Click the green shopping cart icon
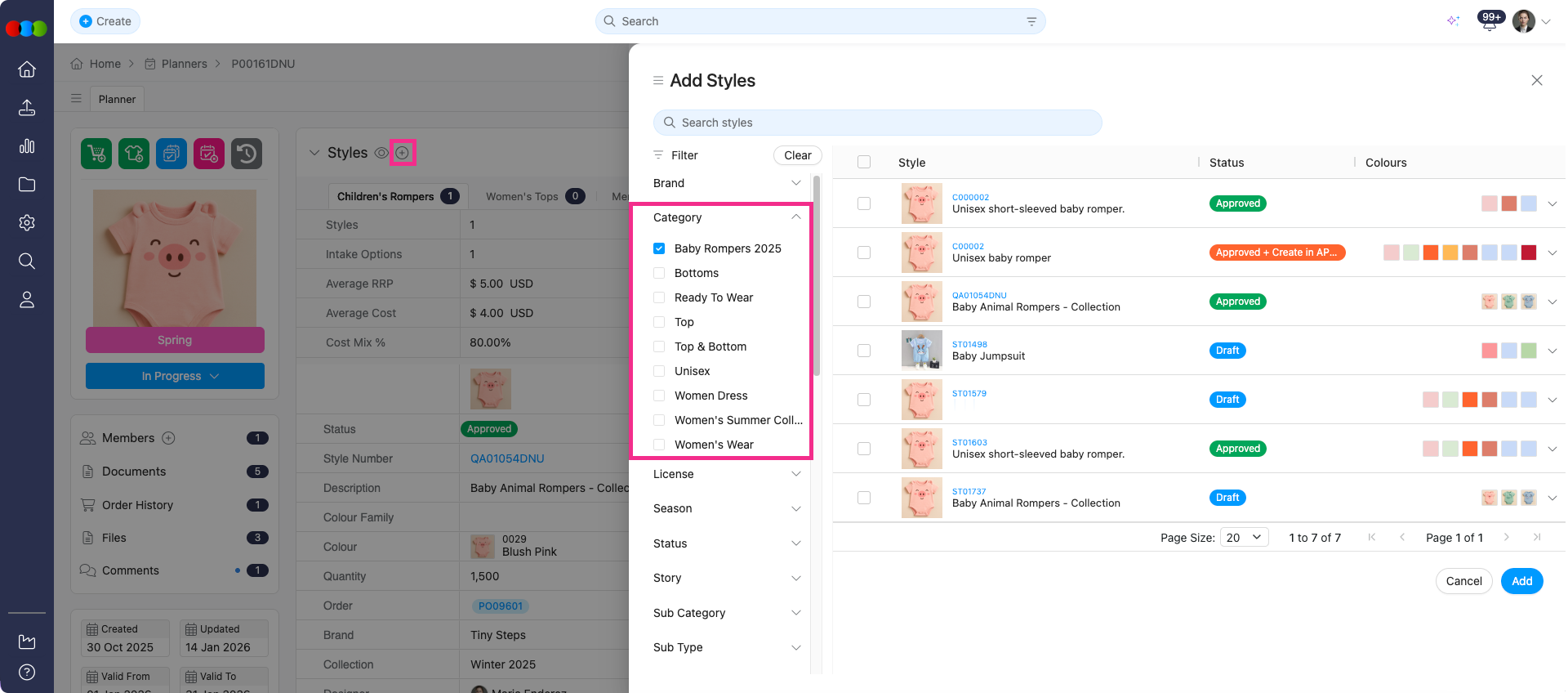The image size is (1568, 693). [x=96, y=154]
